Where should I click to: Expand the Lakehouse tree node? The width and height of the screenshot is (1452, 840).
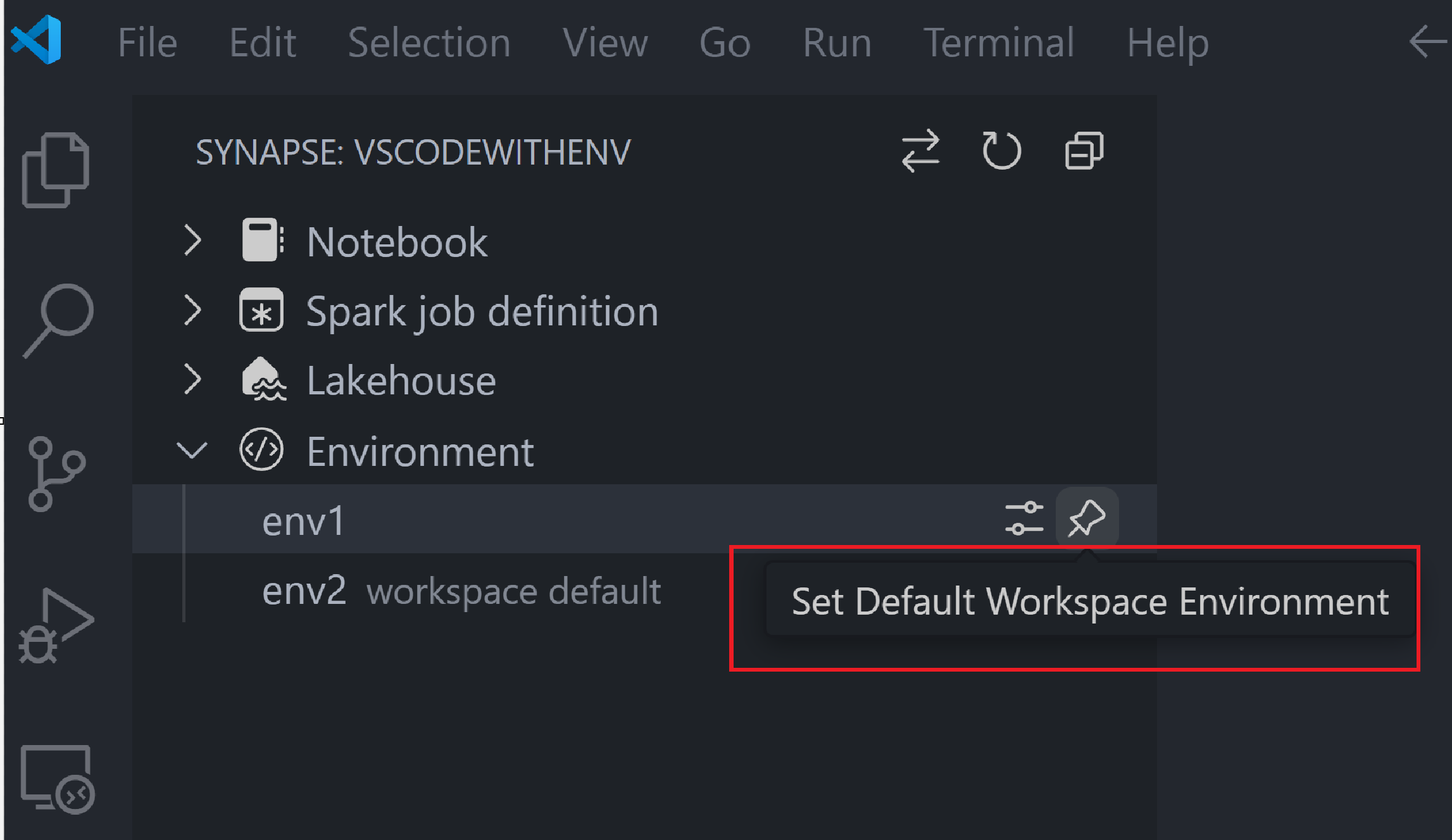(x=192, y=380)
